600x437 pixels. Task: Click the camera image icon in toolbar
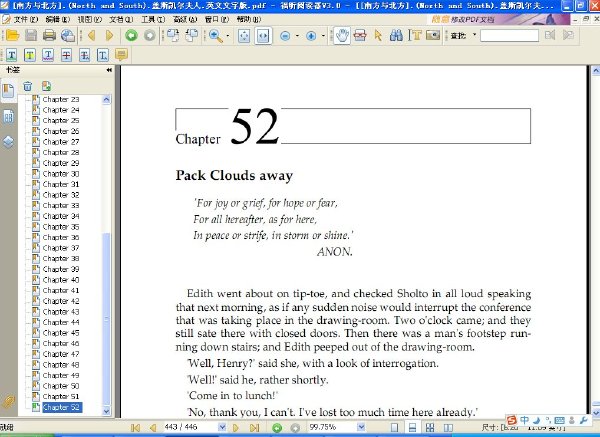[433, 36]
